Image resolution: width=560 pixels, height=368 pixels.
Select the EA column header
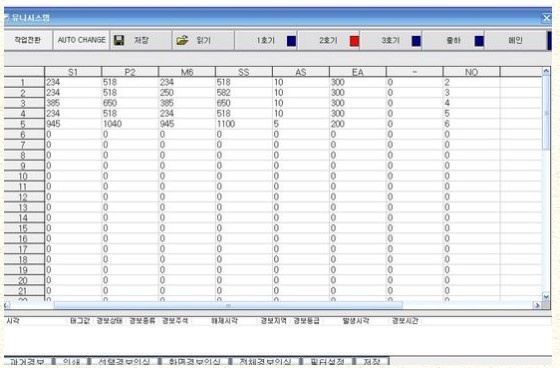tap(358, 72)
